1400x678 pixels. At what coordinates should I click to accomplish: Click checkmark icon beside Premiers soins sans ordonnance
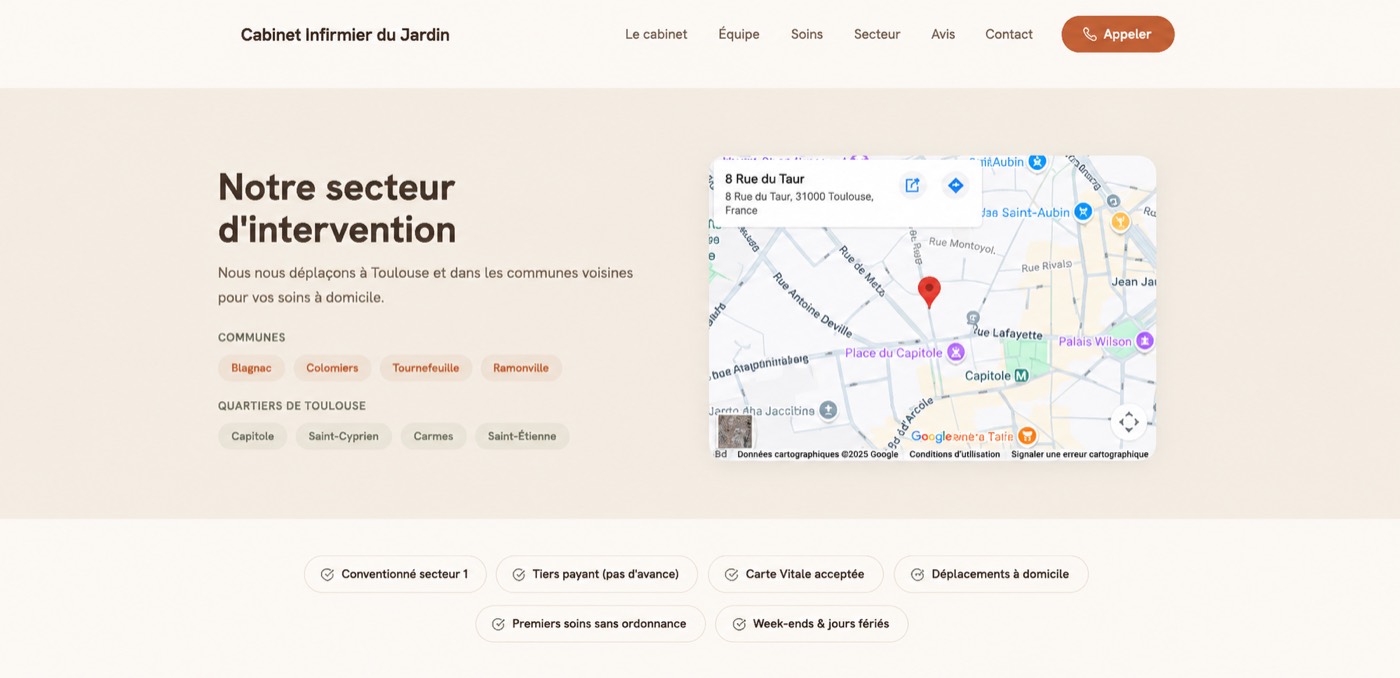coord(498,624)
